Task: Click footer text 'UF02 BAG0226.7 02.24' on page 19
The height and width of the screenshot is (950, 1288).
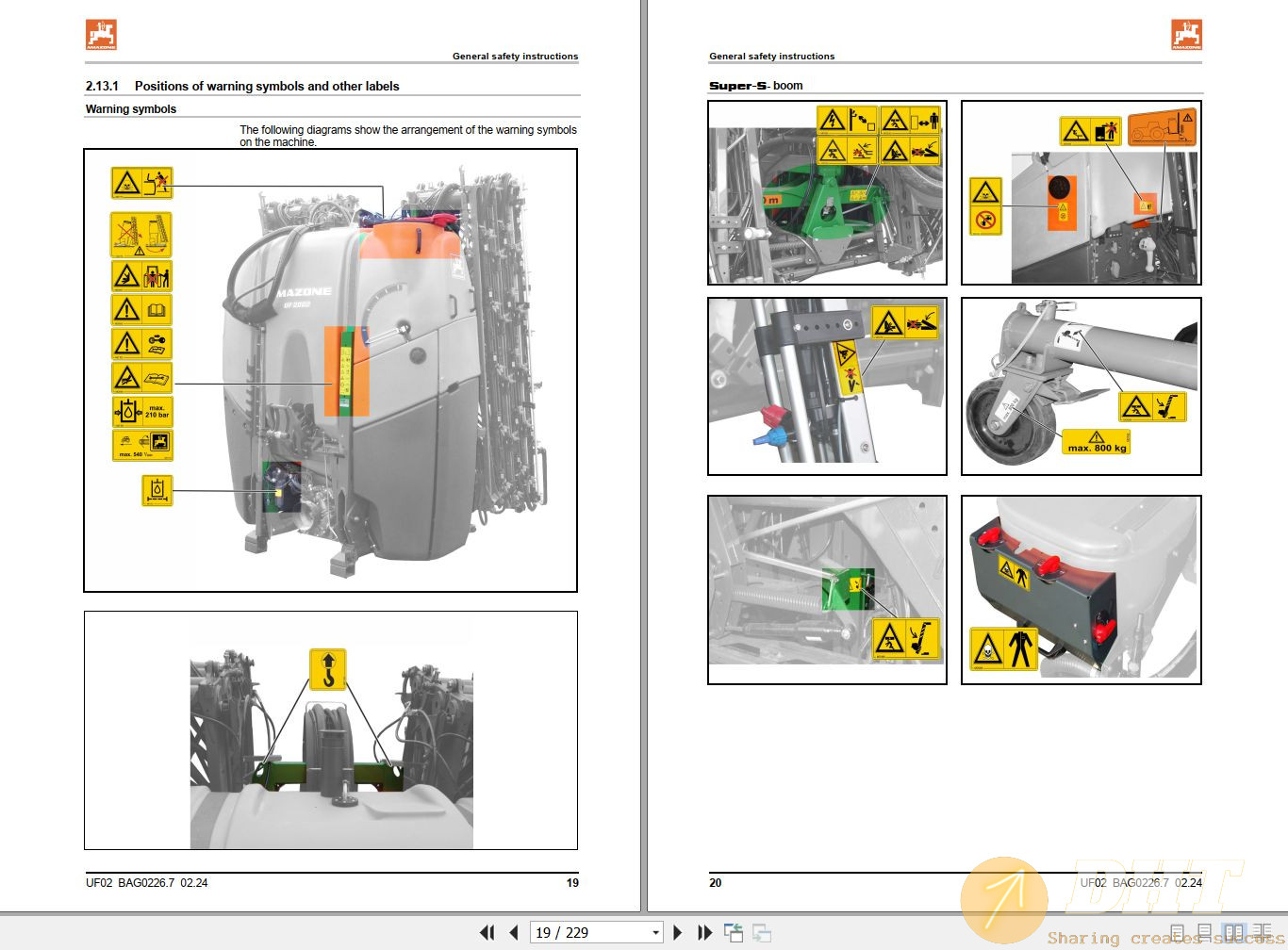Action: click(147, 883)
